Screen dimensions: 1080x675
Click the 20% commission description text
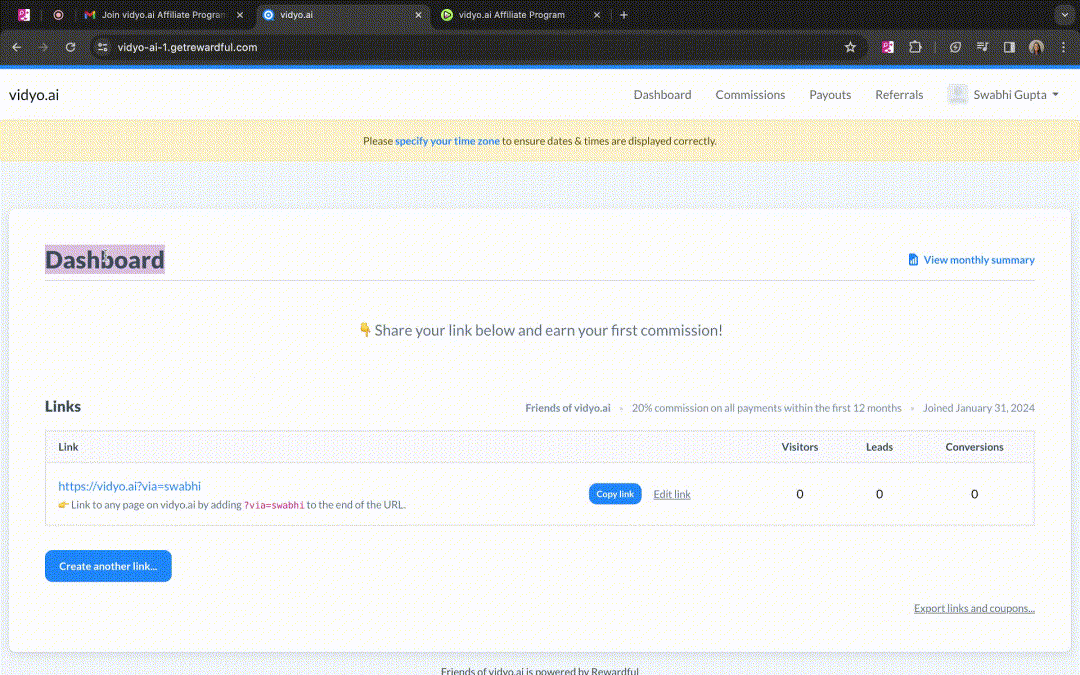point(767,408)
